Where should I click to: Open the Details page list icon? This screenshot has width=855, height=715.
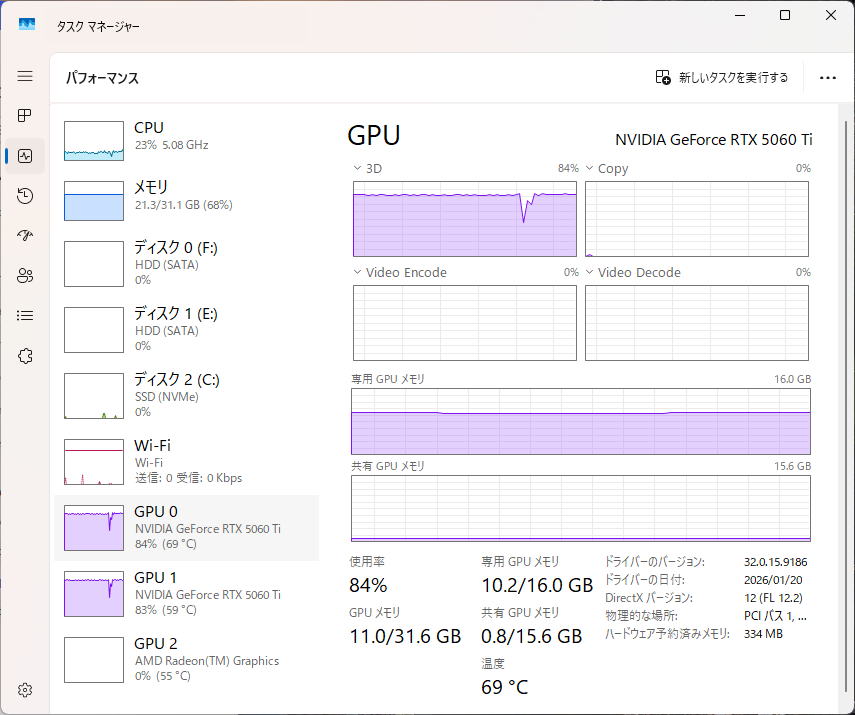[x=25, y=316]
